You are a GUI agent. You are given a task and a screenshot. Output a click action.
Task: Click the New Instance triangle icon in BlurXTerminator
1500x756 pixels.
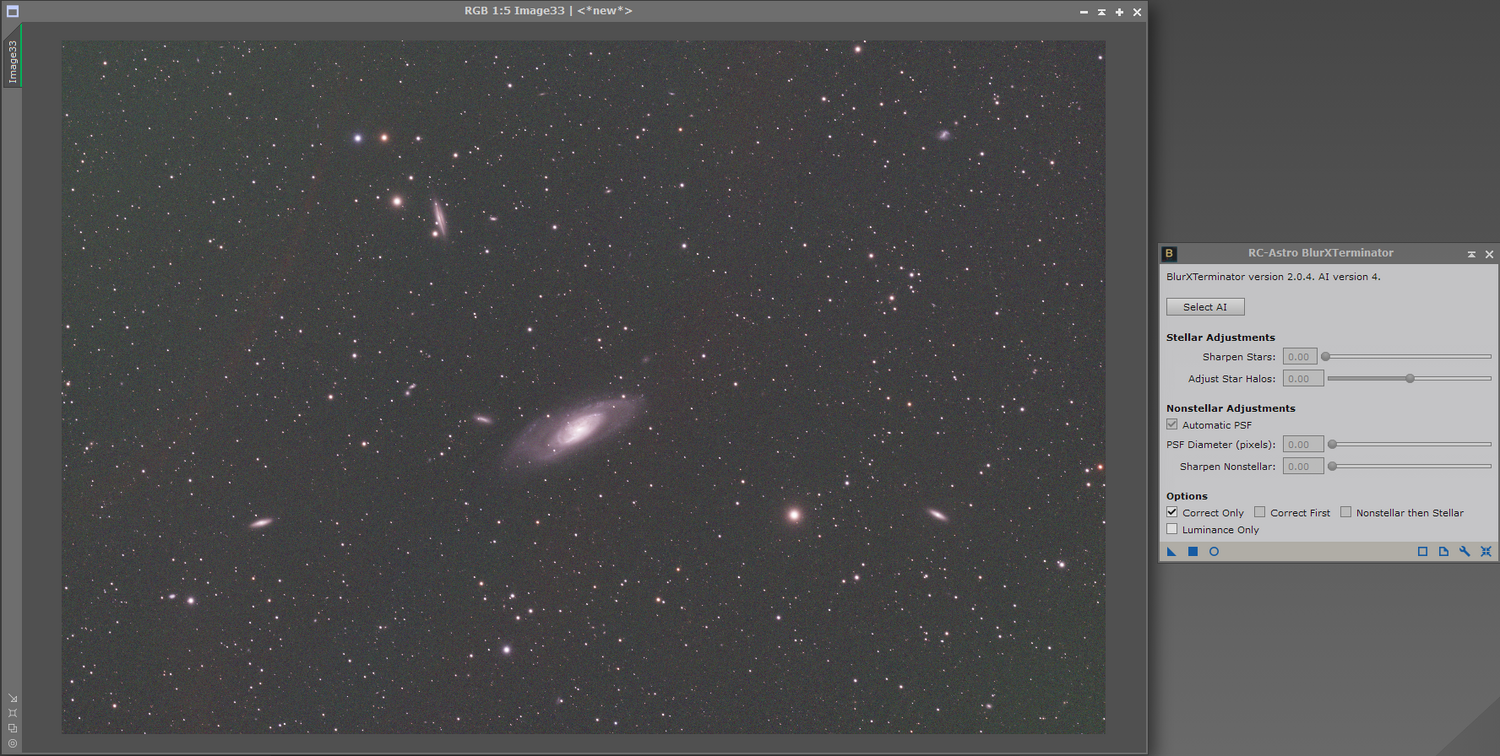click(1171, 552)
